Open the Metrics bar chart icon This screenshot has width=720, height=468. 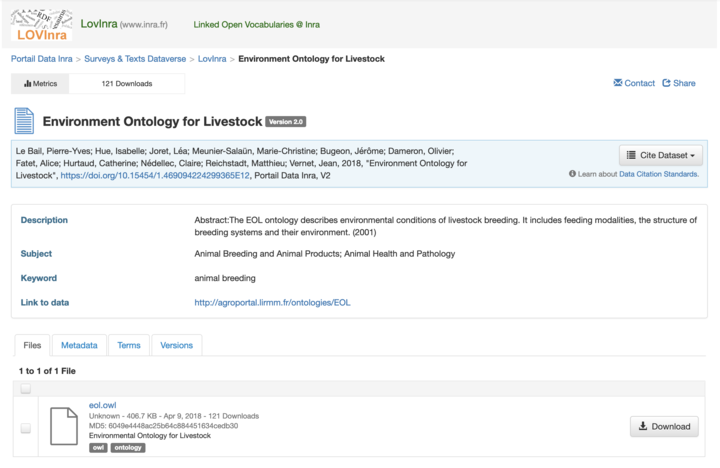(x=28, y=84)
